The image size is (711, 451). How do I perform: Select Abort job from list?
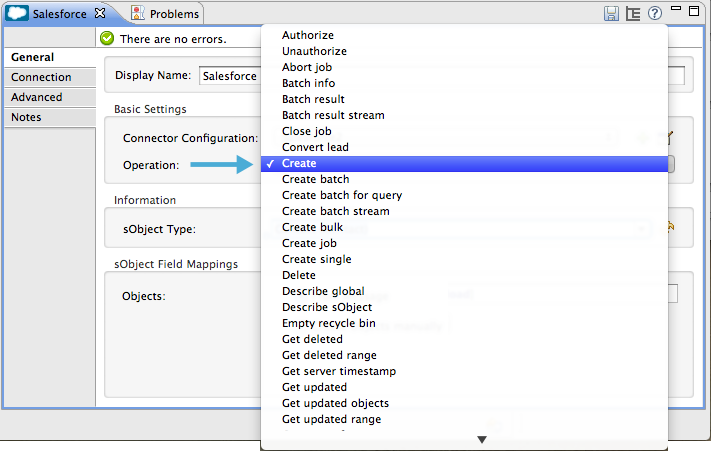pyautogui.click(x=464, y=67)
